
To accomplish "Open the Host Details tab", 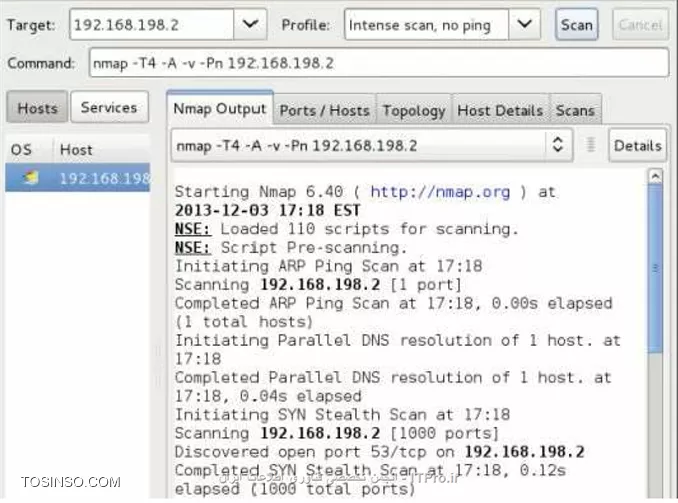I will click(x=500, y=111).
